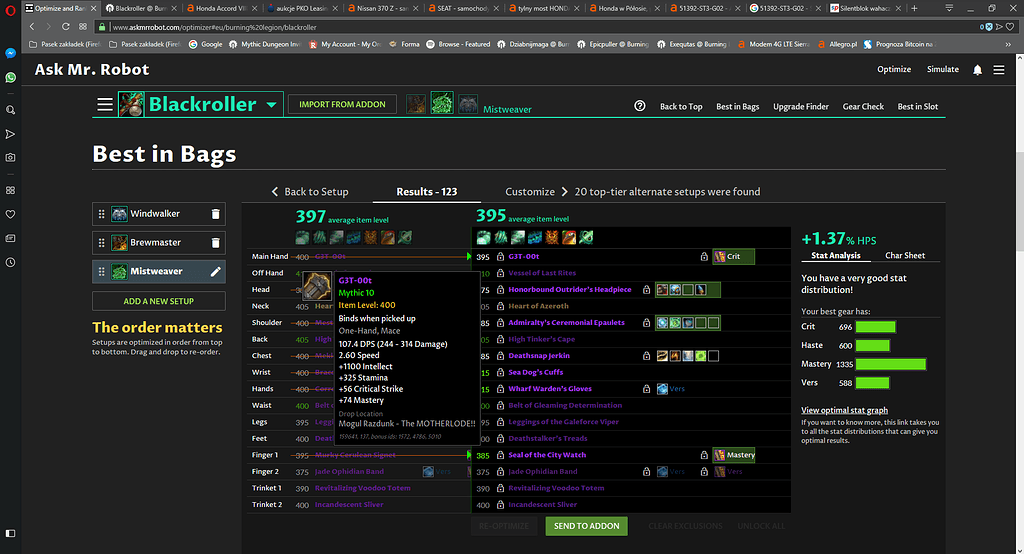Open WhatsApp in the Opera sidebar
Screen dimensions: 1024x554
10,77
